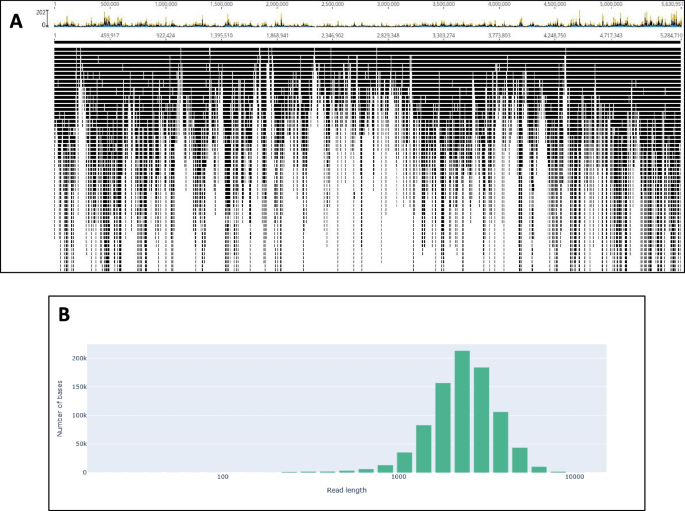Screen dimensions: 685x511
Task: Click the 10000 tick on the x-axis
Action: tap(573, 479)
